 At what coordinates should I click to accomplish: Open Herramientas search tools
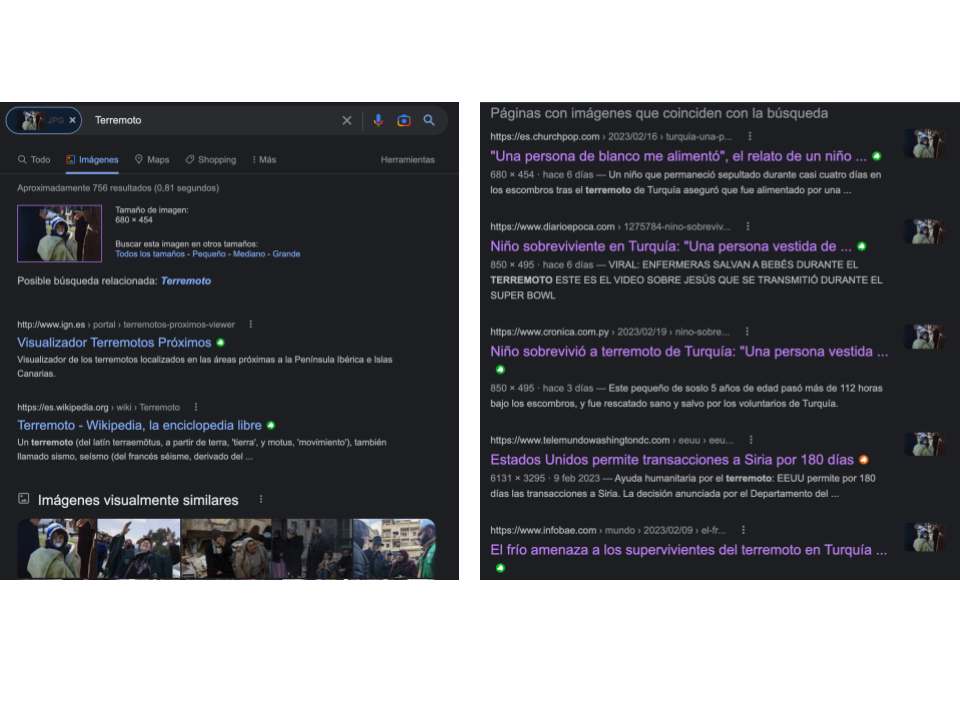click(x=408, y=160)
